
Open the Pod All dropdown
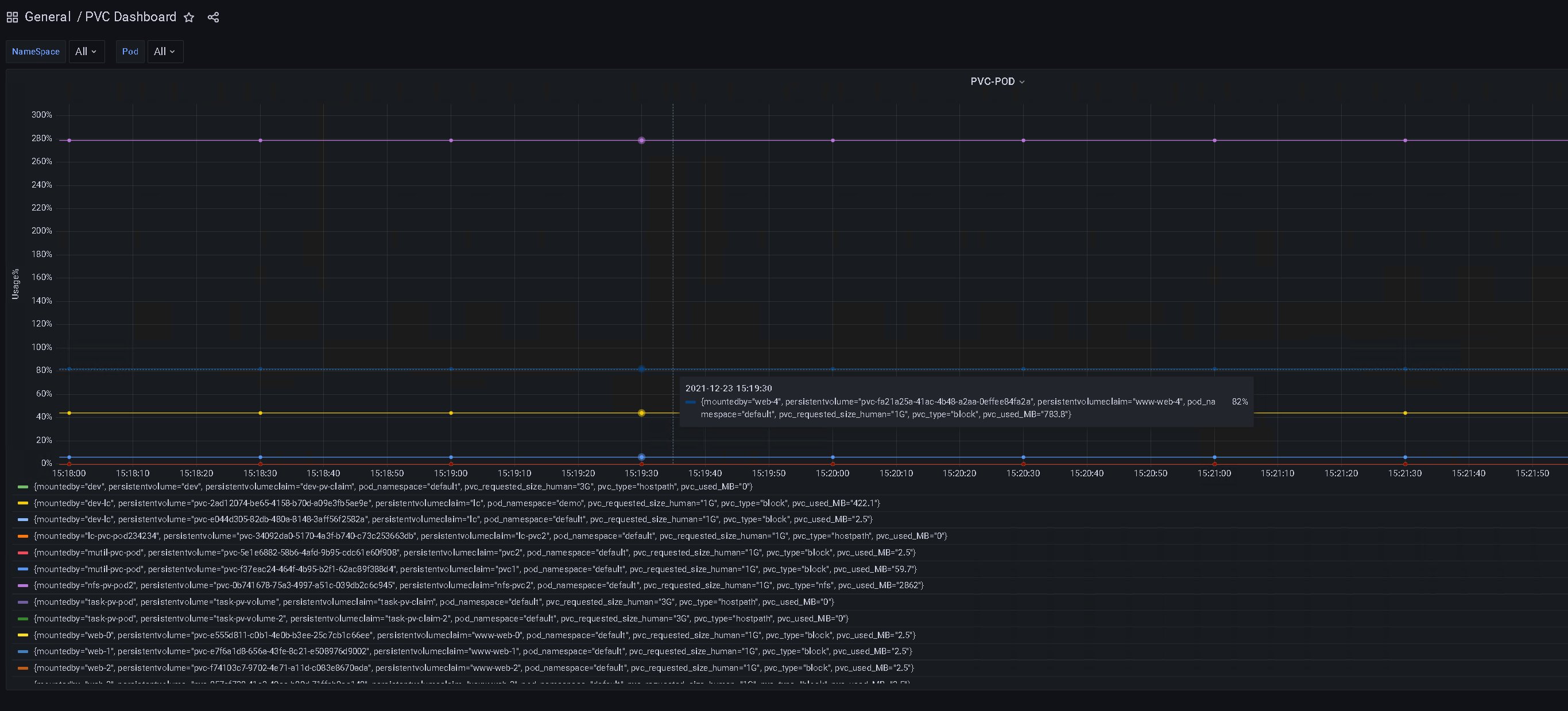(x=164, y=52)
